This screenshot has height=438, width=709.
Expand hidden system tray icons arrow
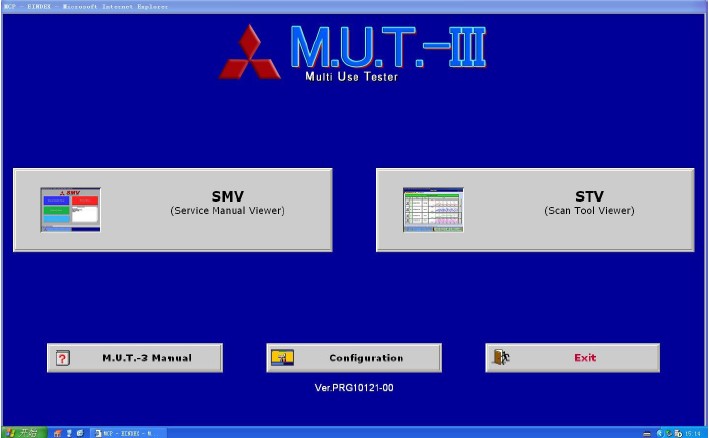click(660, 433)
